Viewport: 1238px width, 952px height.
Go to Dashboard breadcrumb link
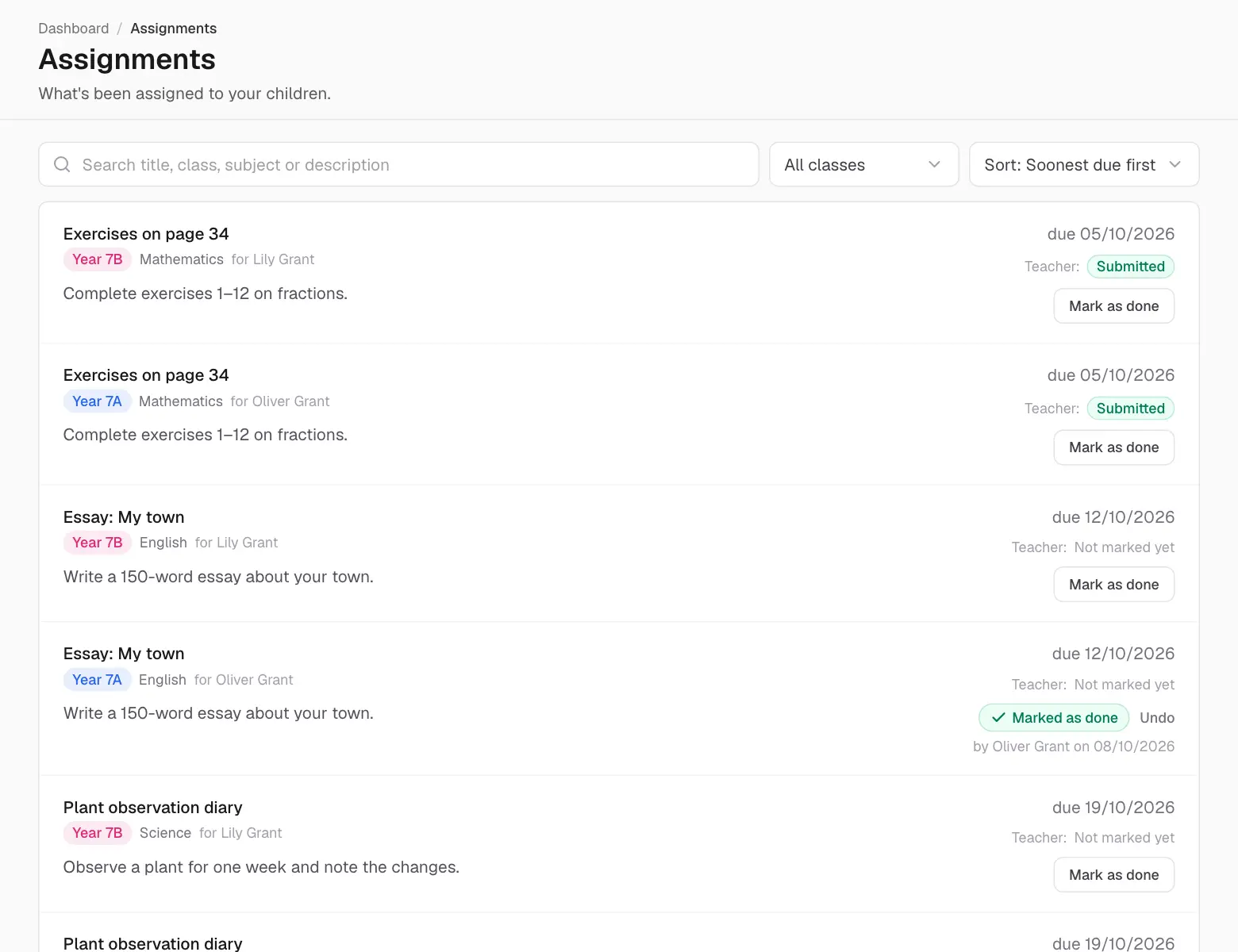74,29
